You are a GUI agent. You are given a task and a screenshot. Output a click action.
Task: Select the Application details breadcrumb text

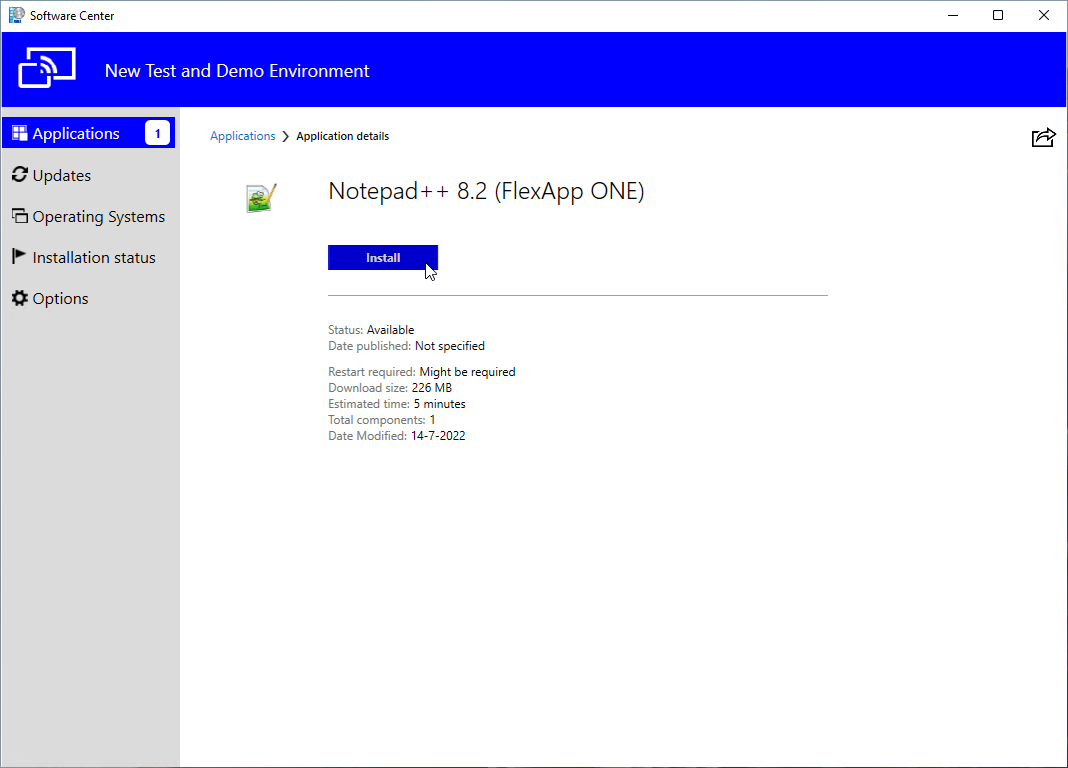pos(342,136)
